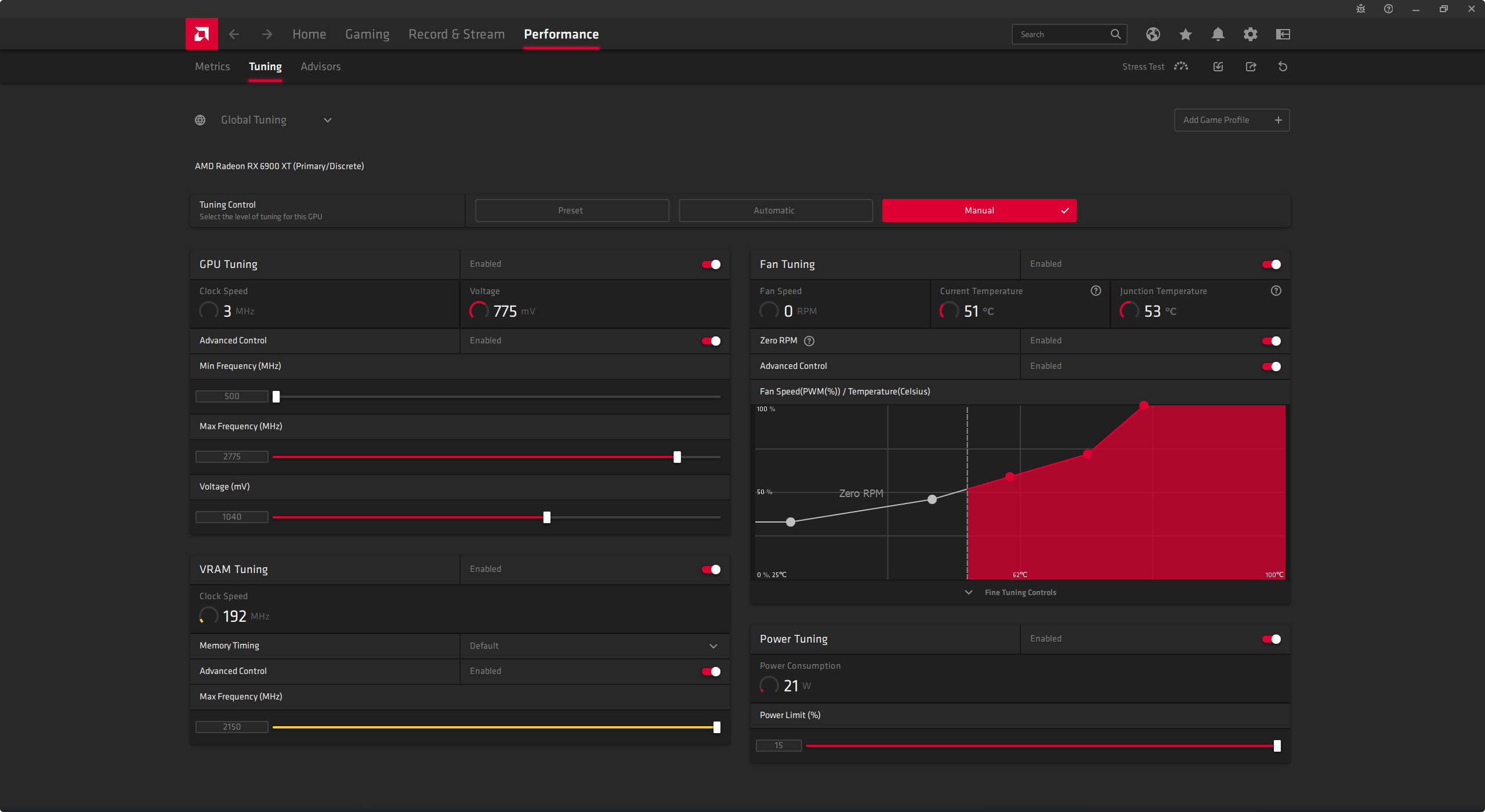Viewport: 1485px width, 812px height.
Task: Toggle Fan Advanced Control switch
Action: pos(1272,367)
